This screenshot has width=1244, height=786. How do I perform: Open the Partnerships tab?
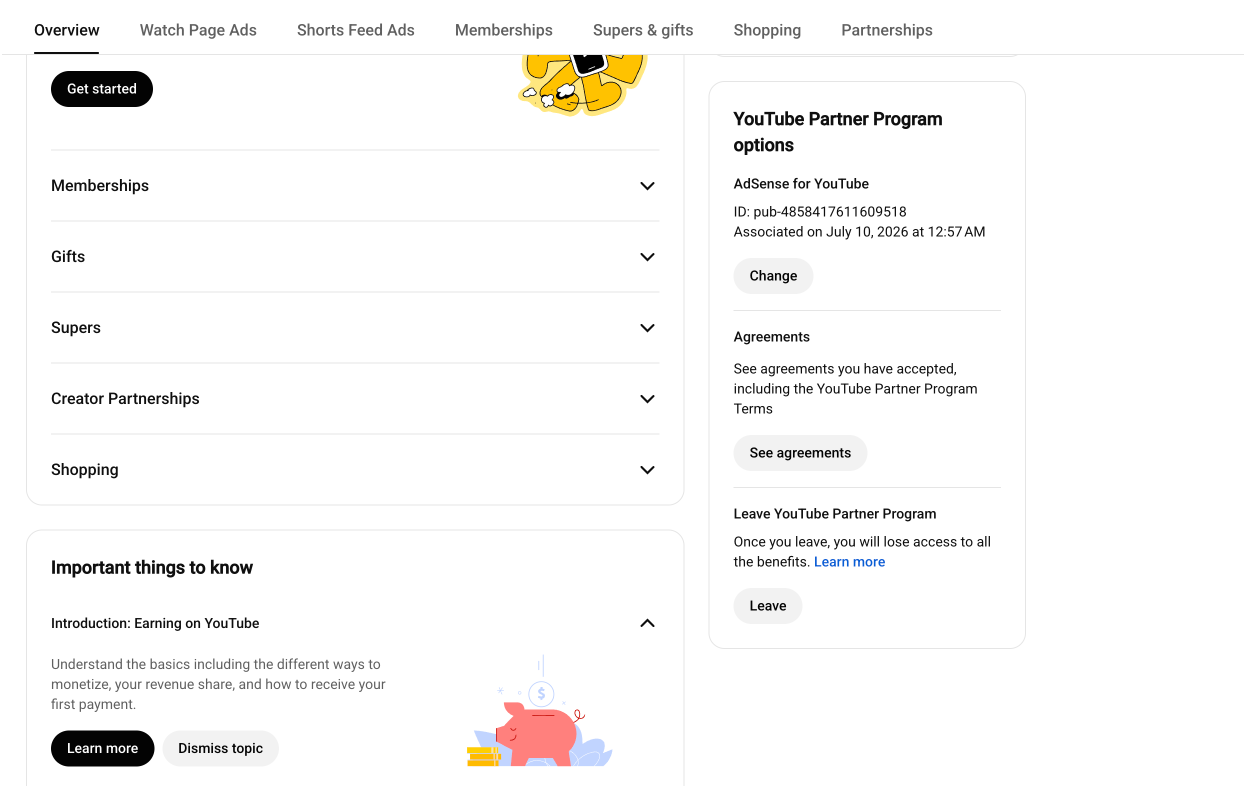pos(887,30)
